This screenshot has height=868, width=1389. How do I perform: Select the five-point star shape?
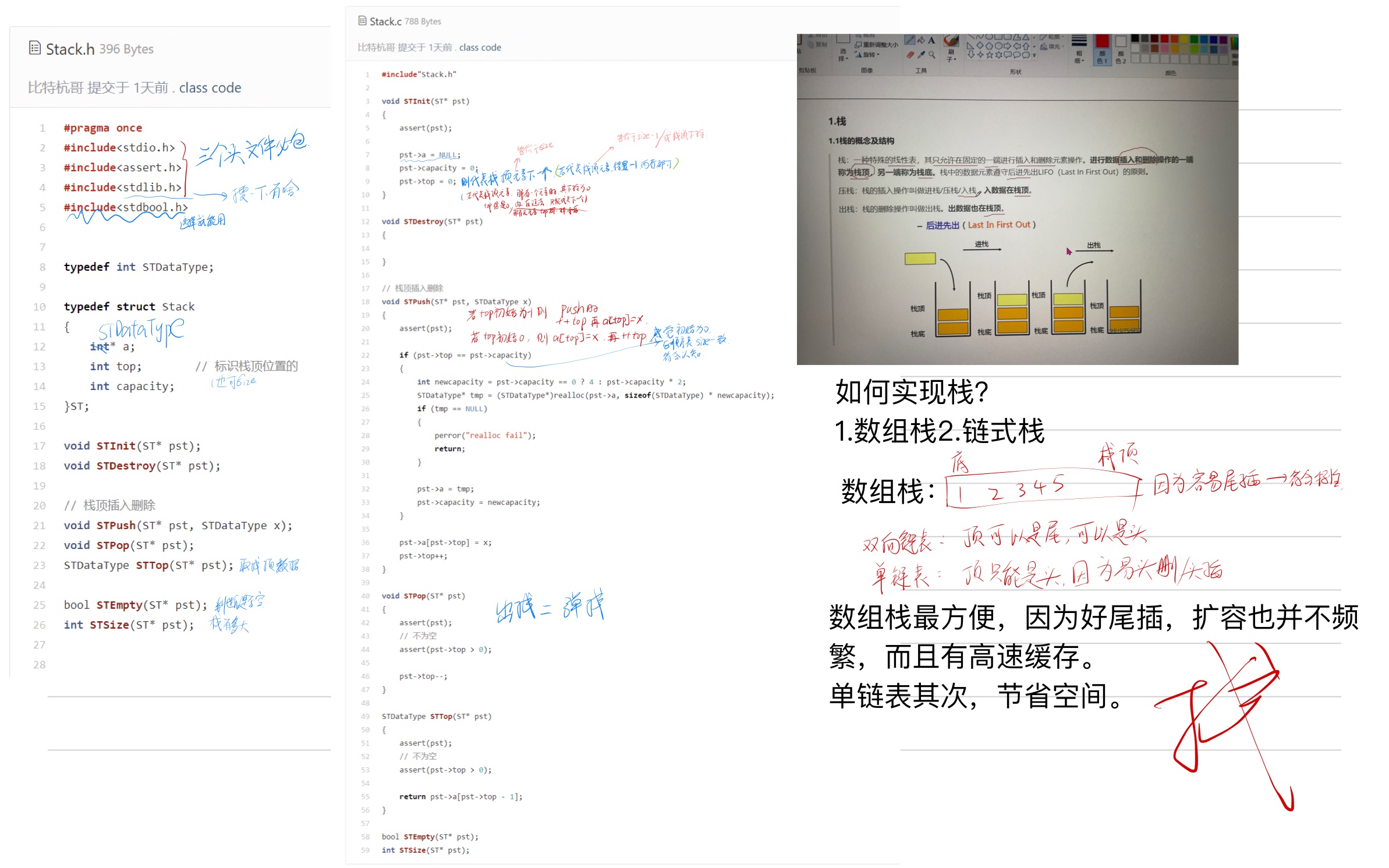(990, 55)
